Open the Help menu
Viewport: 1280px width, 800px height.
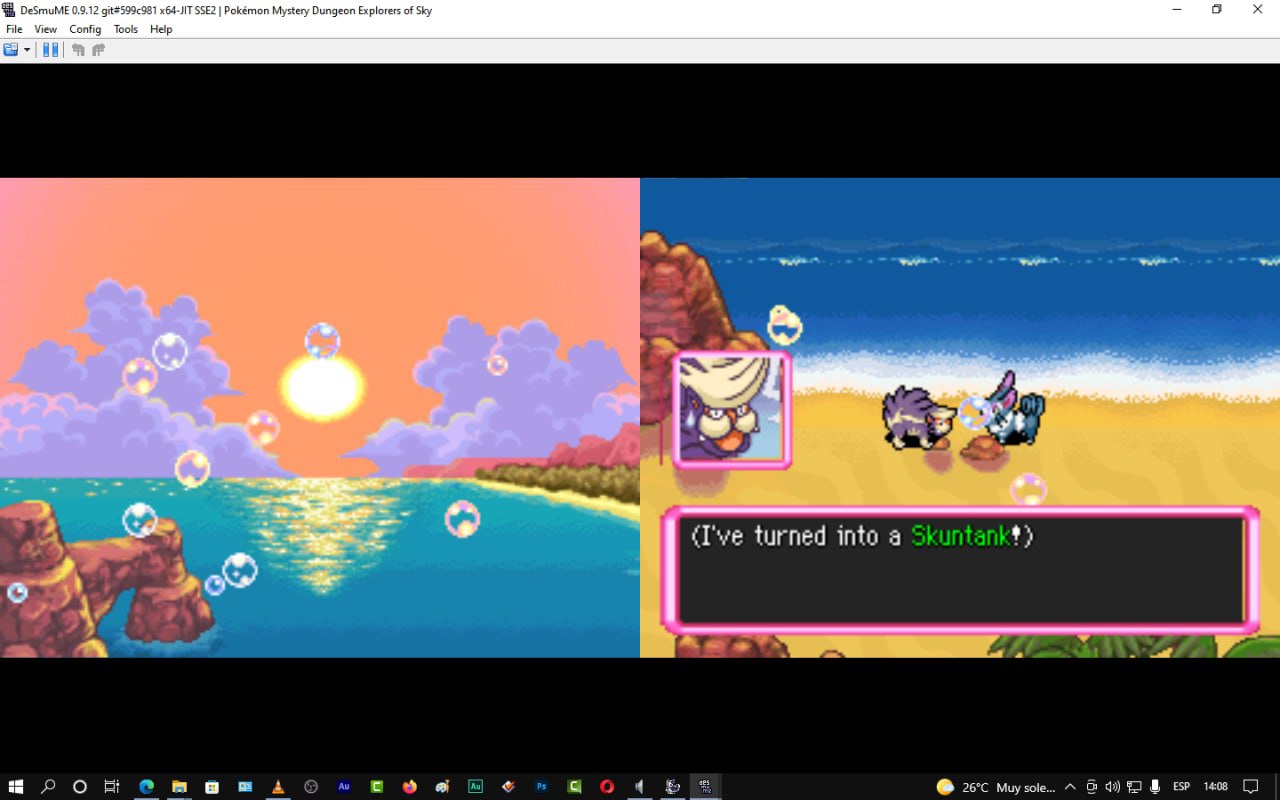coord(161,29)
